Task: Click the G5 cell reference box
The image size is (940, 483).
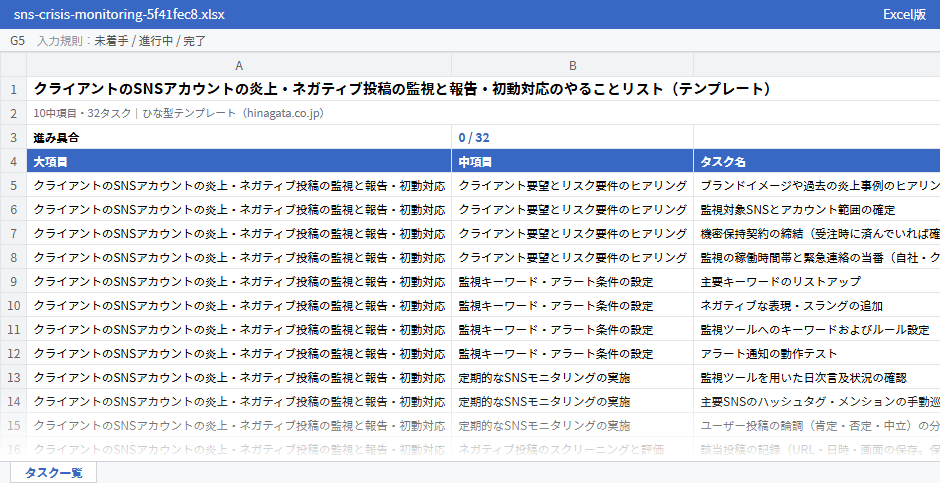Action: click(17, 41)
